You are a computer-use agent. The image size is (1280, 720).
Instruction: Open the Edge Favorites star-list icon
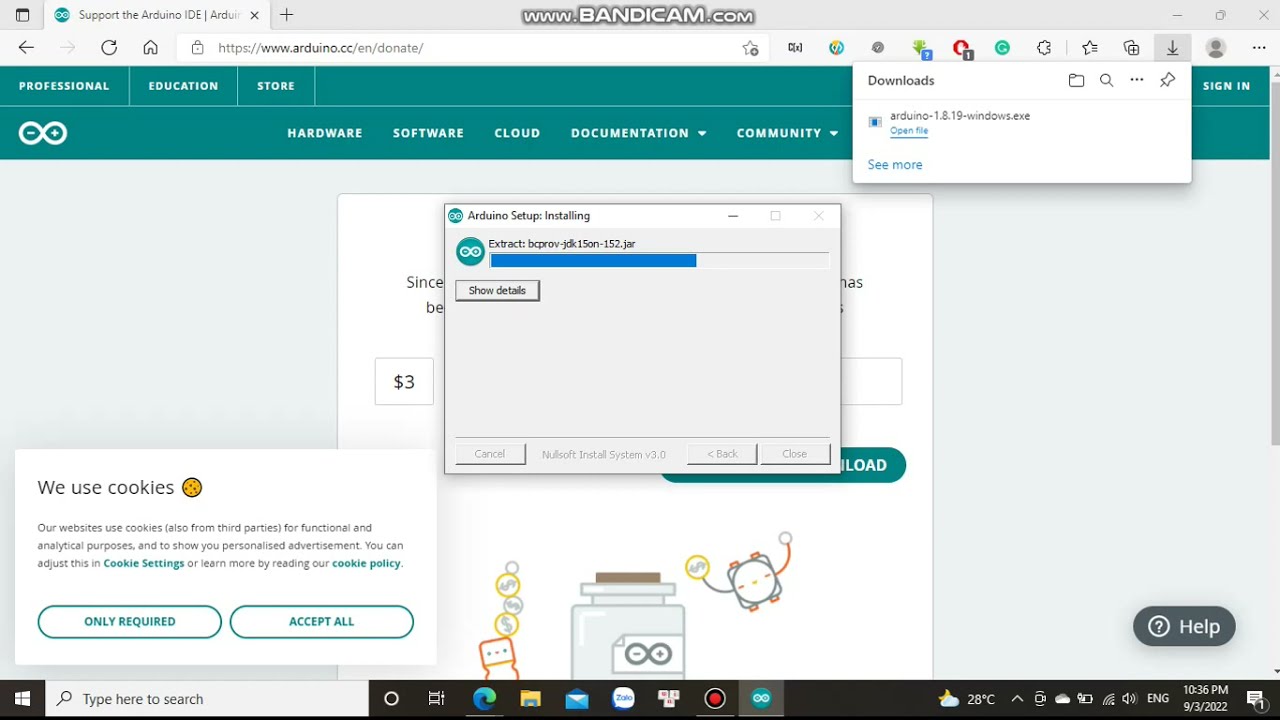point(1090,48)
